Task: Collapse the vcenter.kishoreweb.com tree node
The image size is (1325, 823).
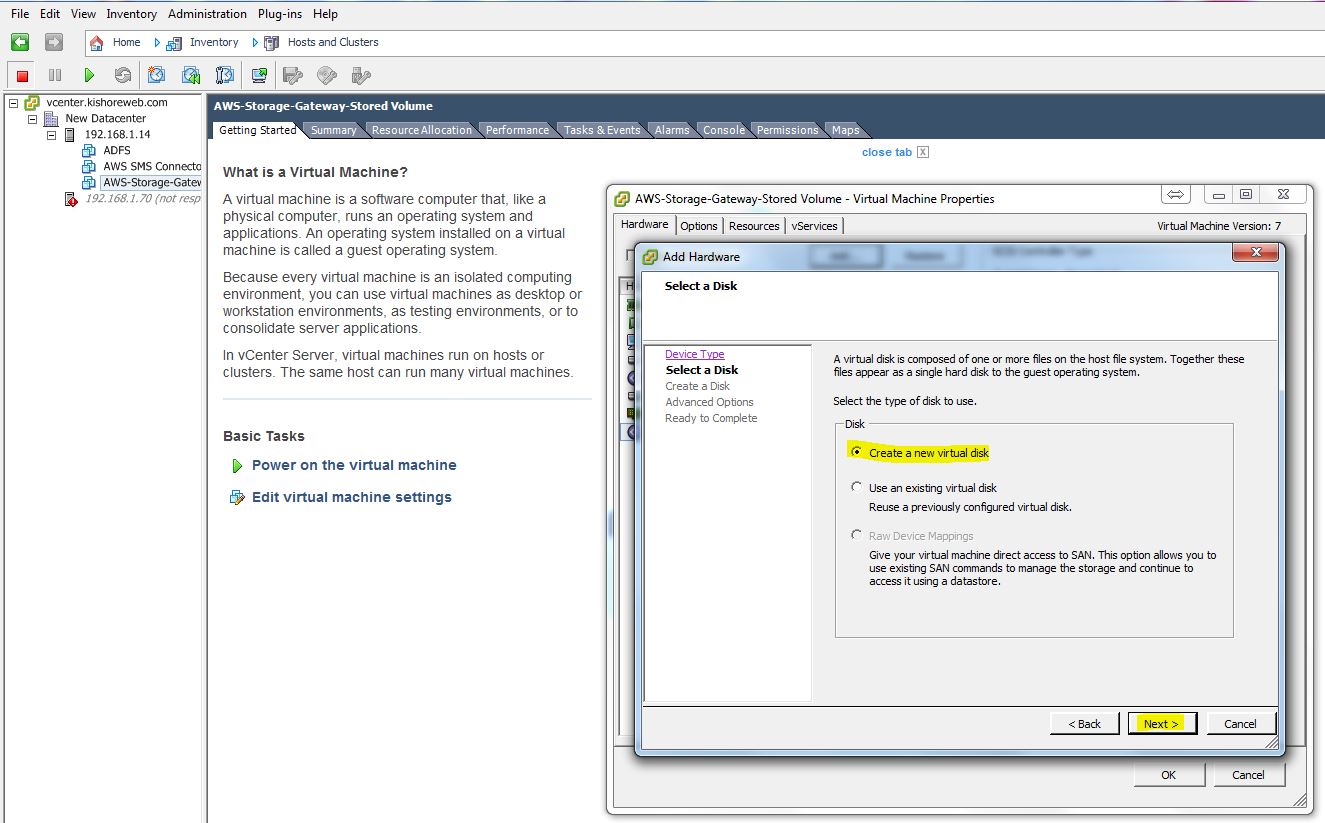Action: point(12,102)
